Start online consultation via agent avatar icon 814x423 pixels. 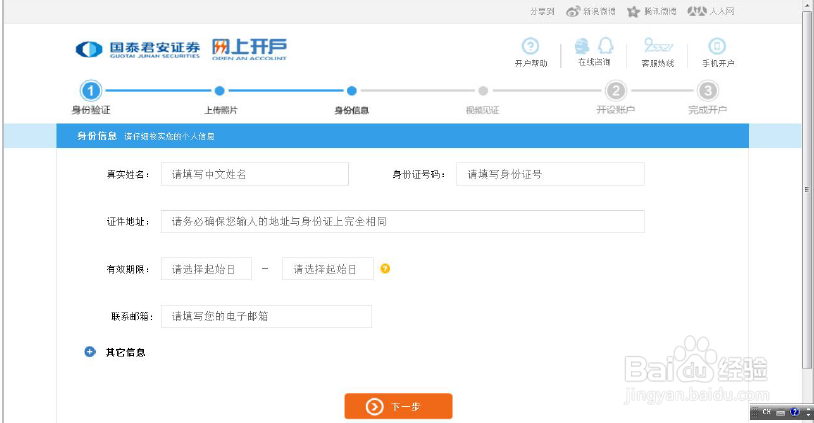(582, 46)
